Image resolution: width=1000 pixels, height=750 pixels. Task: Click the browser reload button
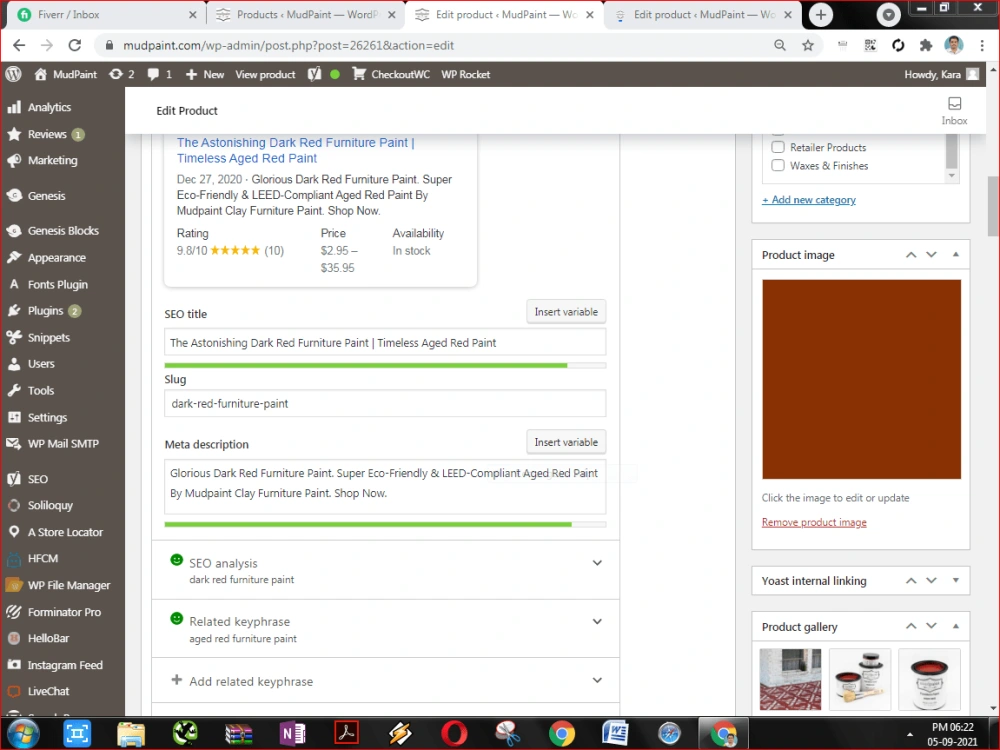75,45
